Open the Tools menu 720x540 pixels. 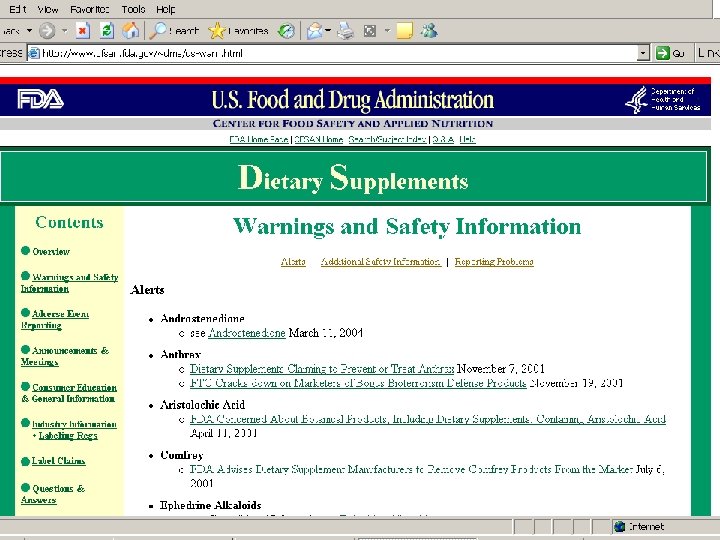[x=133, y=9]
